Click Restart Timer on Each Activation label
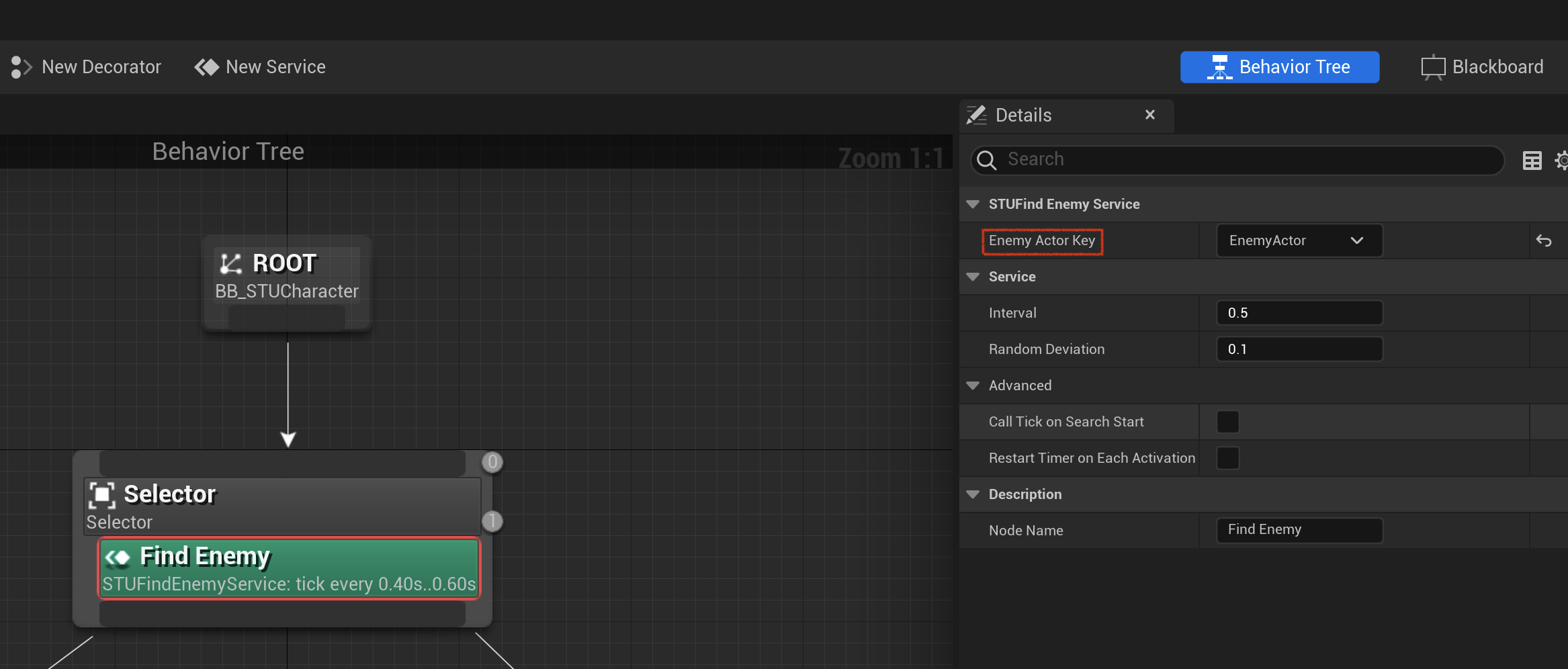Image resolution: width=1568 pixels, height=669 pixels. coord(1092,458)
